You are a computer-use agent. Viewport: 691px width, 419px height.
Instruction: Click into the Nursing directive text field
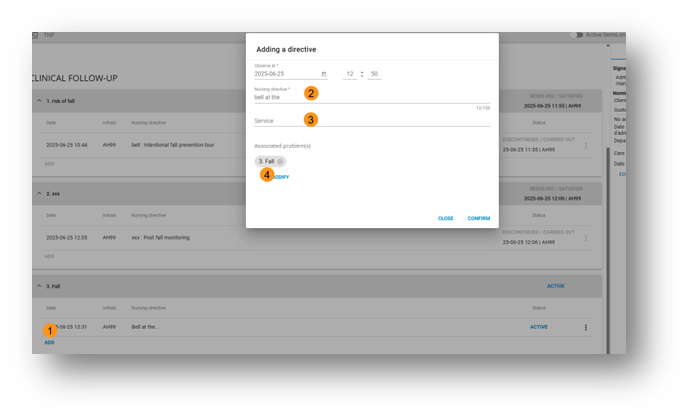(370, 97)
